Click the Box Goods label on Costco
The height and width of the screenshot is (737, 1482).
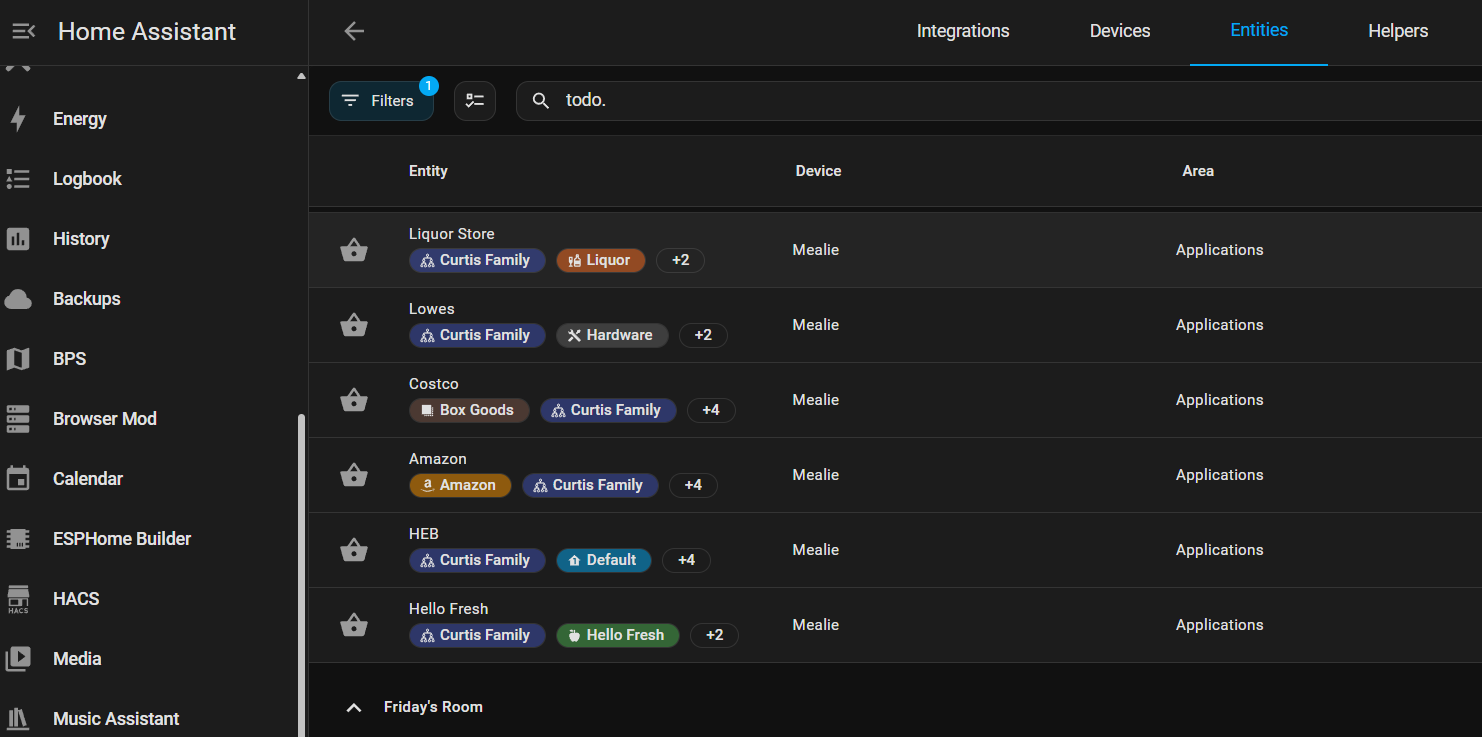[x=469, y=410]
